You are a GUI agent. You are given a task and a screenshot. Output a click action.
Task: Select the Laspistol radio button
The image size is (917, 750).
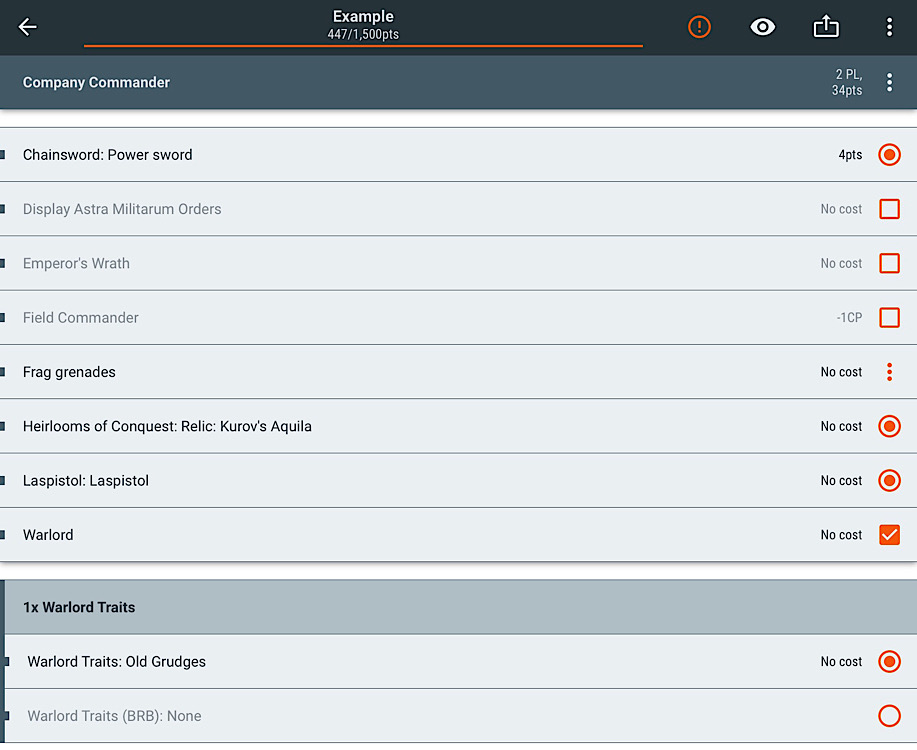coord(889,481)
